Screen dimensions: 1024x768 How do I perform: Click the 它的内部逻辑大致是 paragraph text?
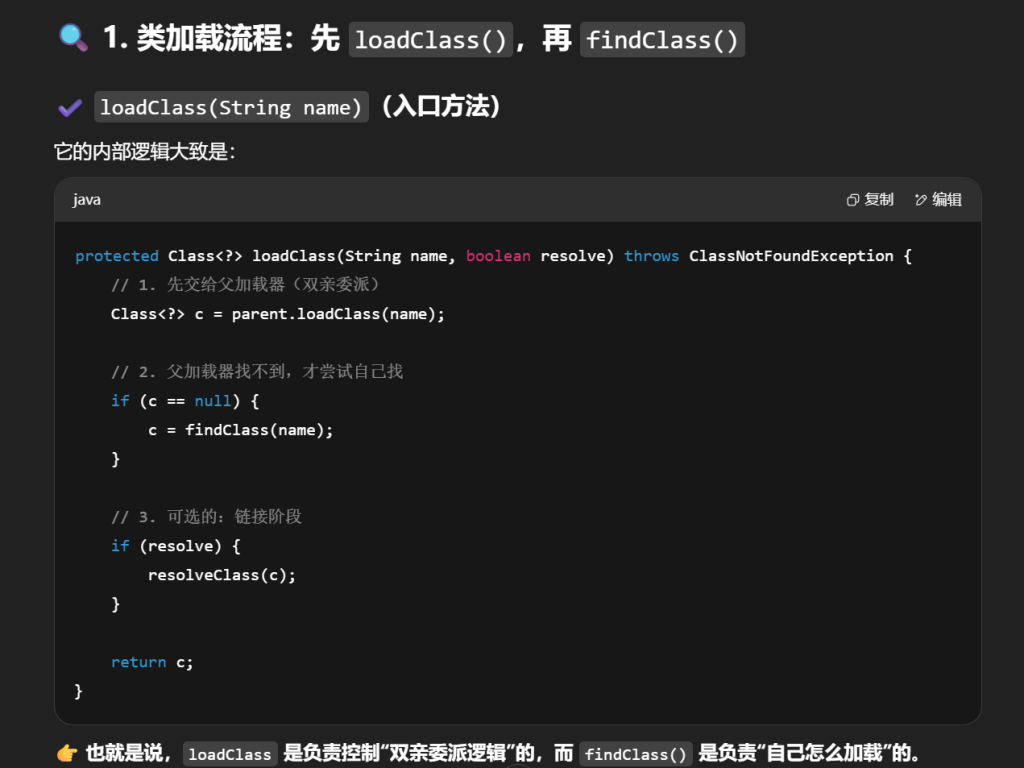point(144,152)
